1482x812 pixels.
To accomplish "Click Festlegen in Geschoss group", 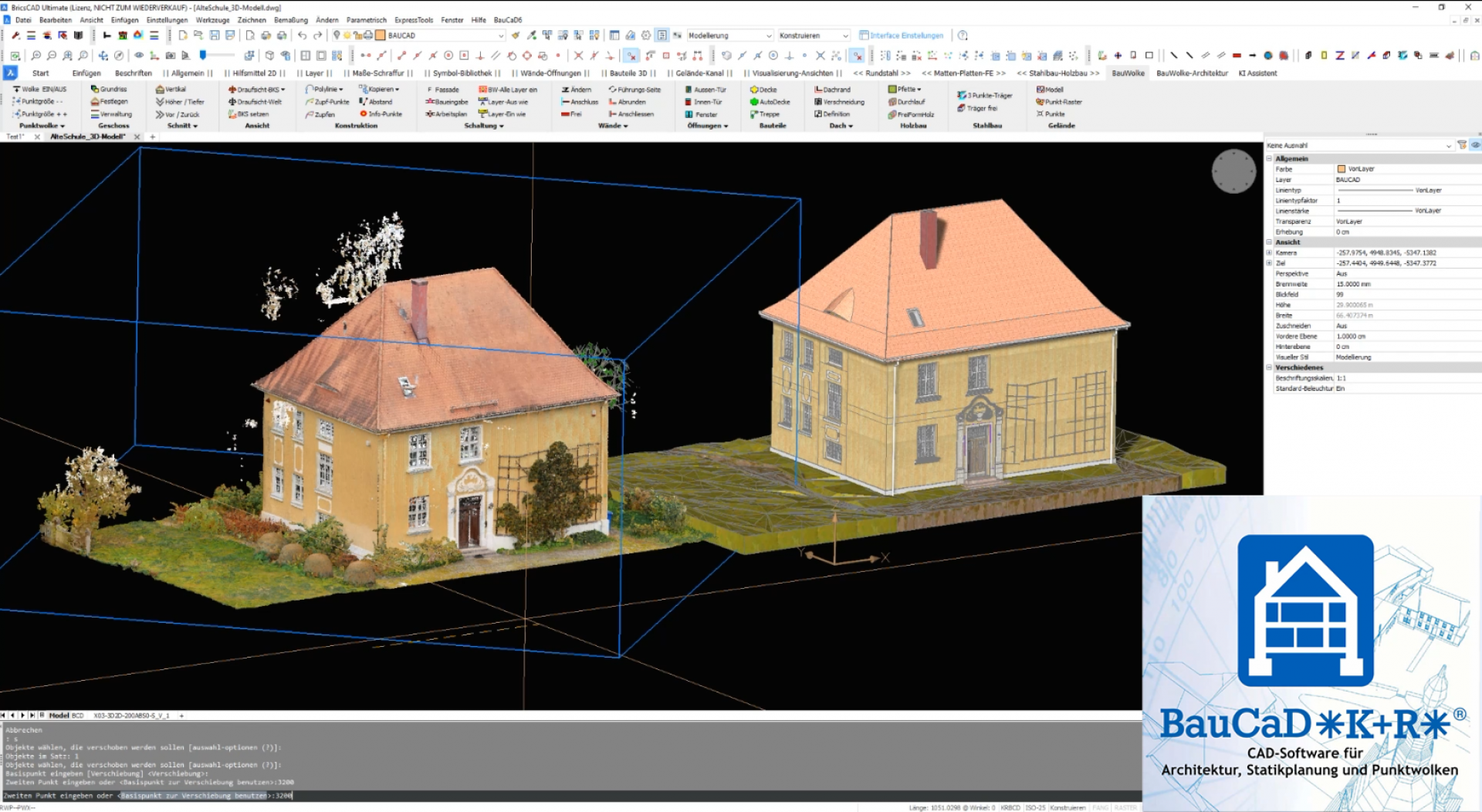I will coord(109,102).
